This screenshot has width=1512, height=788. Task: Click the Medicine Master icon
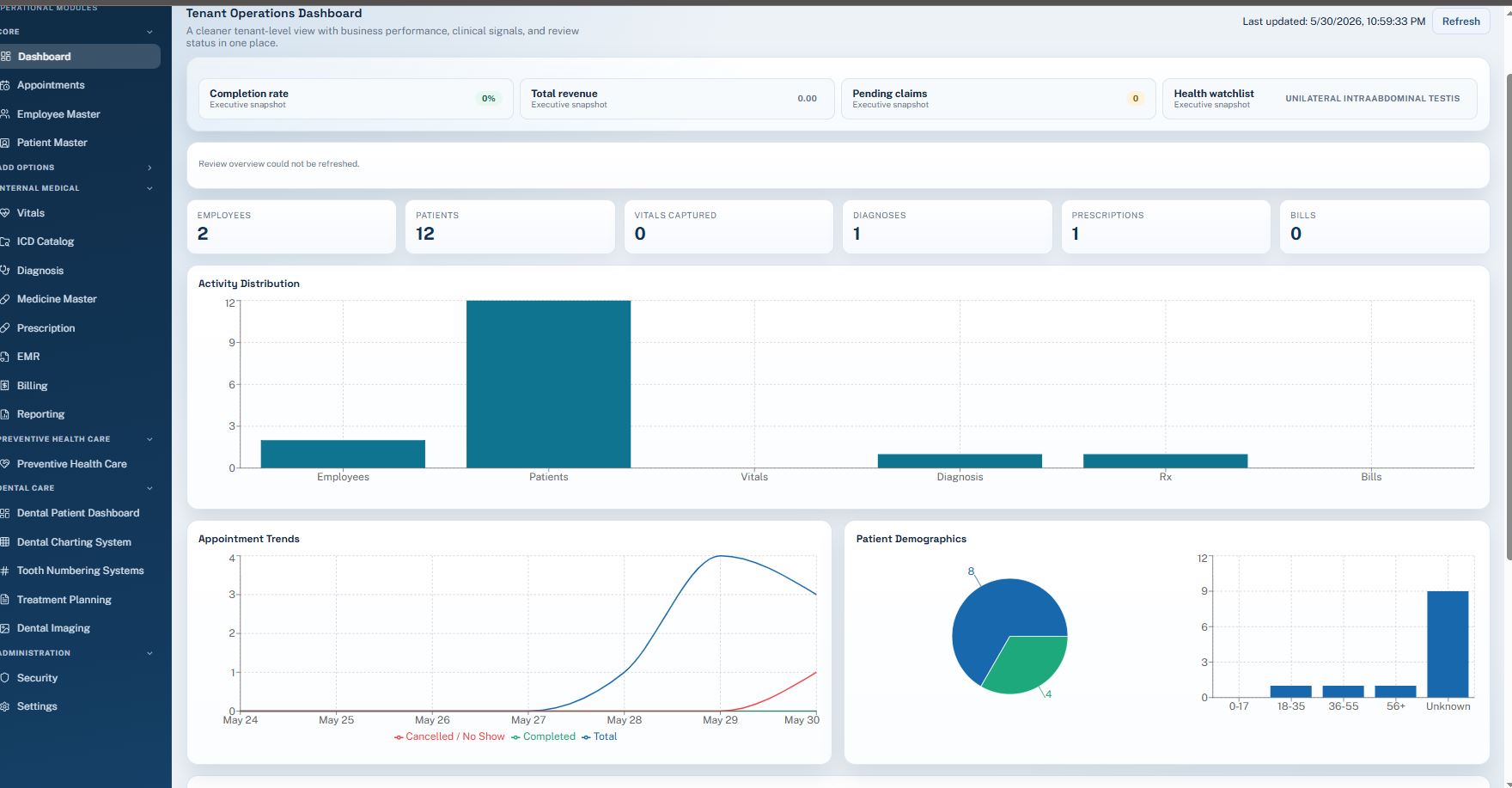click(4, 298)
